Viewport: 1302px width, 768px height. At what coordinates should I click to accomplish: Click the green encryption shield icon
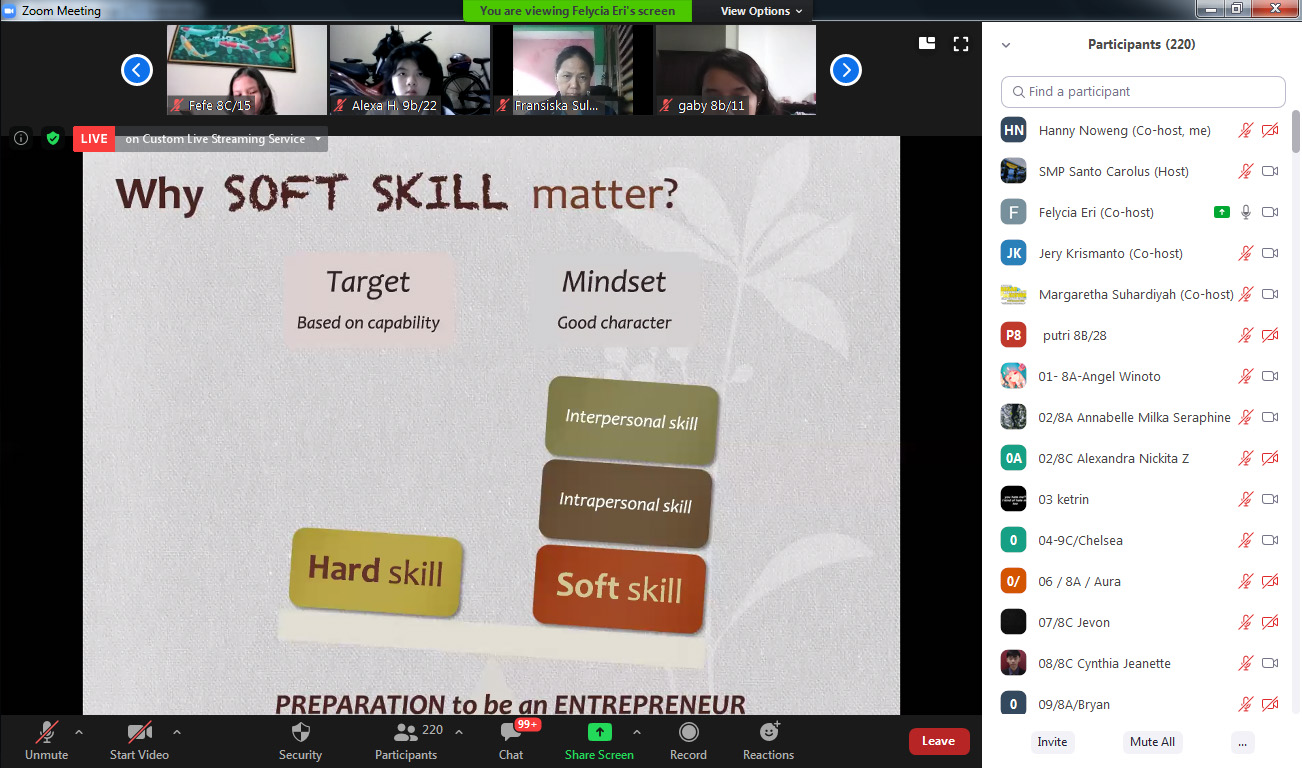[x=53, y=139]
